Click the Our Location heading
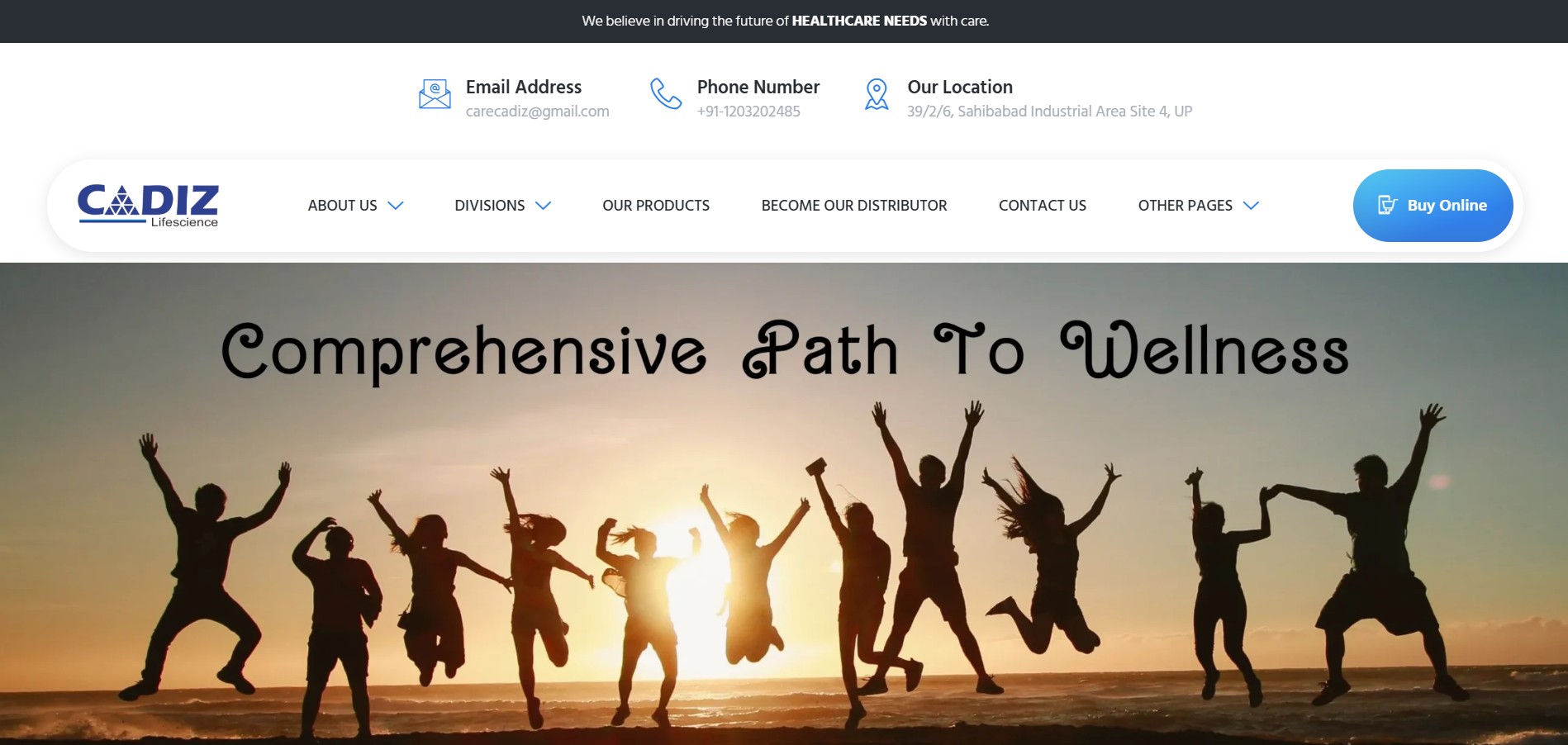 point(959,87)
